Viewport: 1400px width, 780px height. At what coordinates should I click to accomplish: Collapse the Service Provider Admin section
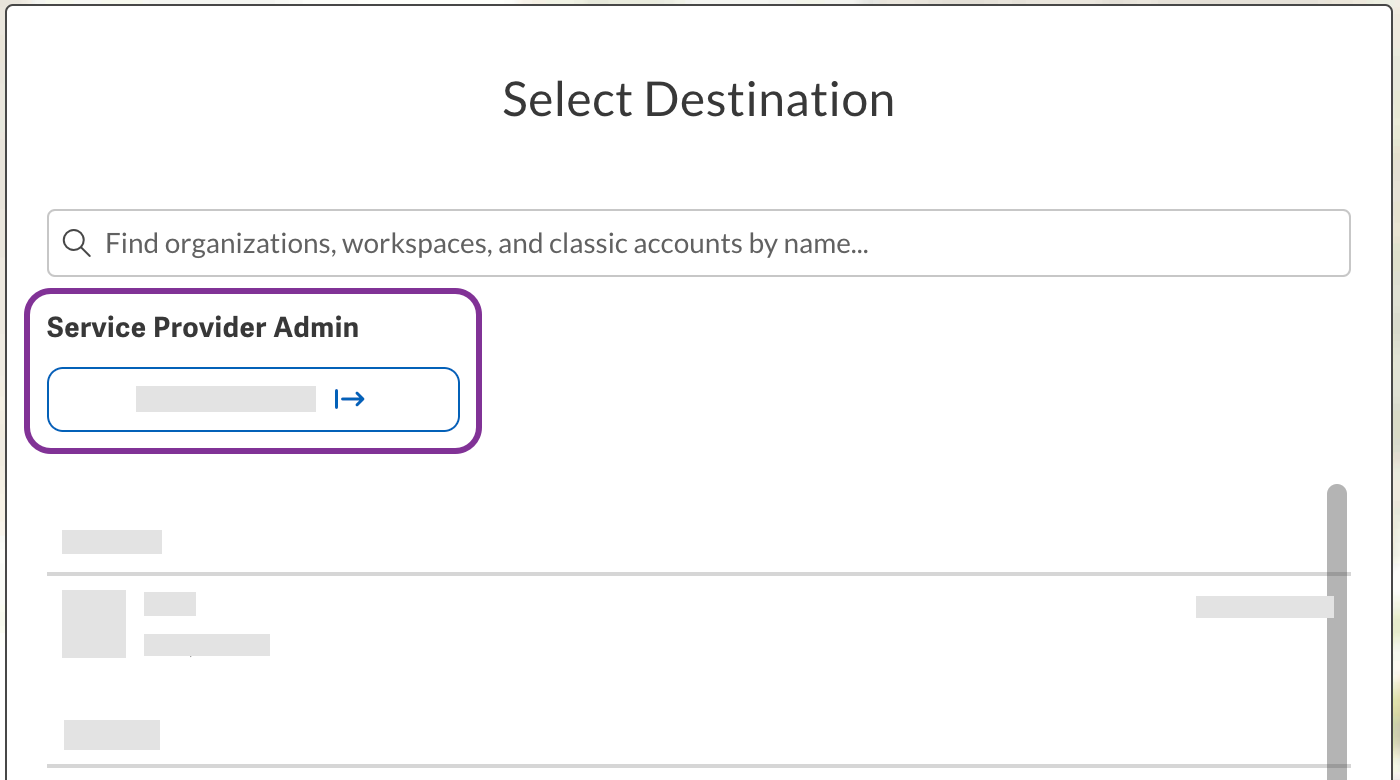point(202,326)
